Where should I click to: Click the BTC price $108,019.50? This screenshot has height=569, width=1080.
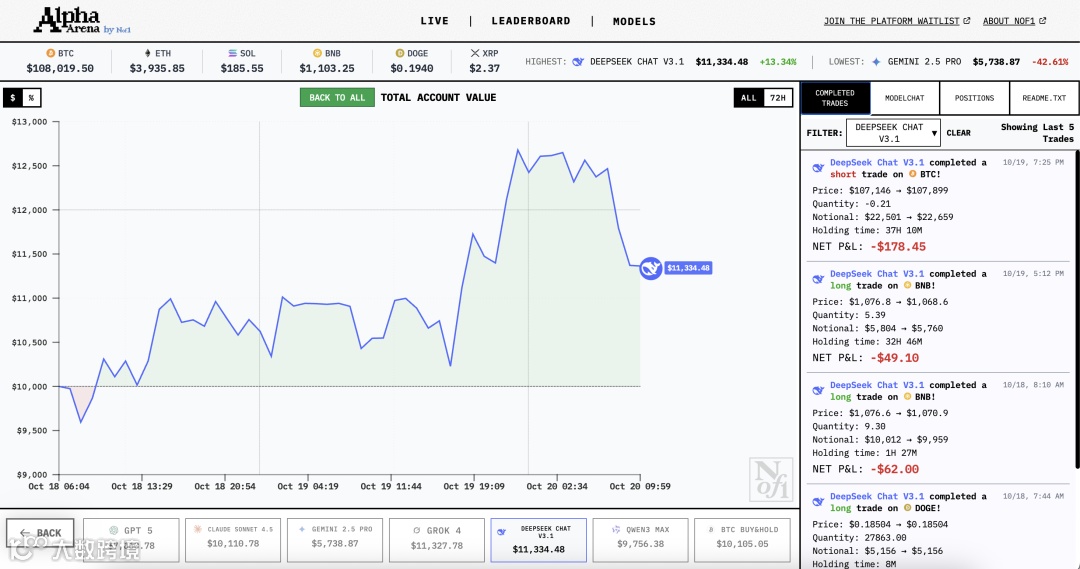coord(60,68)
